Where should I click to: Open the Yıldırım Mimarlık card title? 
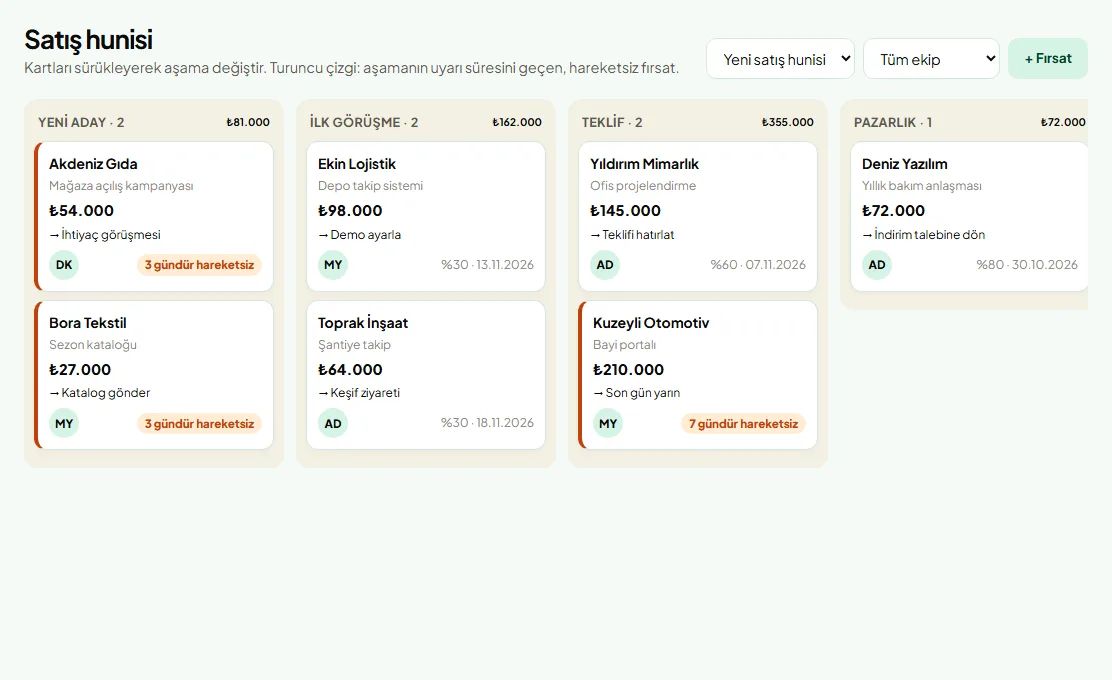(644, 164)
